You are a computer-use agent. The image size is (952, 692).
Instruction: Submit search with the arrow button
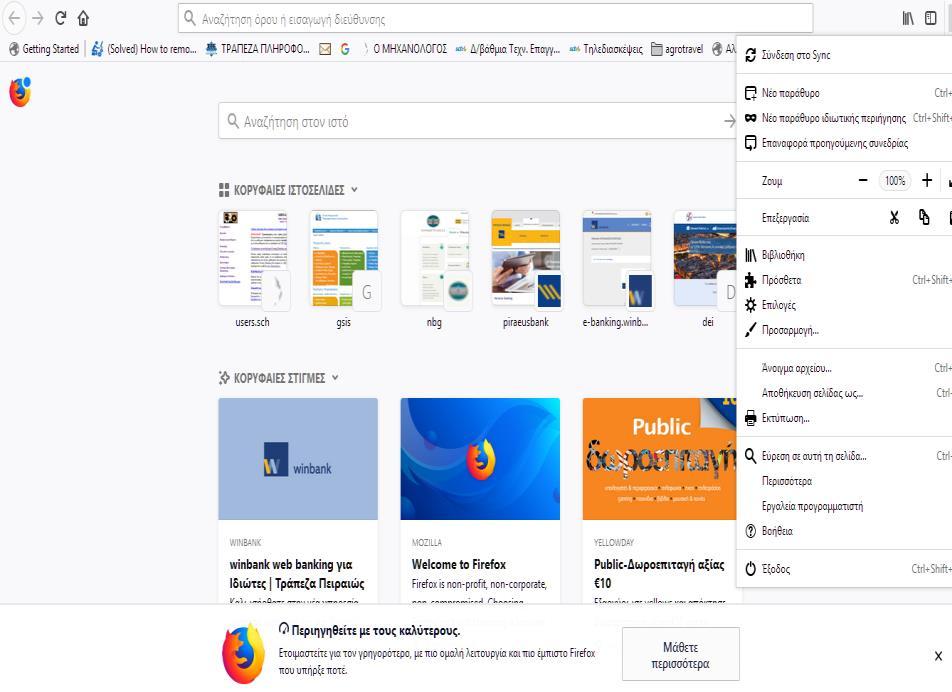point(730,121)
